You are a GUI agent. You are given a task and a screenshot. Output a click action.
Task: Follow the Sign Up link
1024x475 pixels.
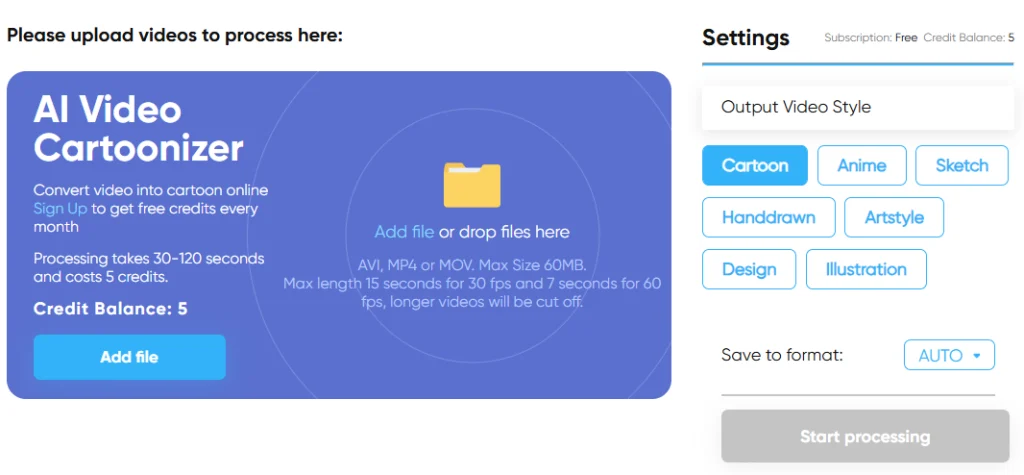pyautogui.click(x=60, y=209)
